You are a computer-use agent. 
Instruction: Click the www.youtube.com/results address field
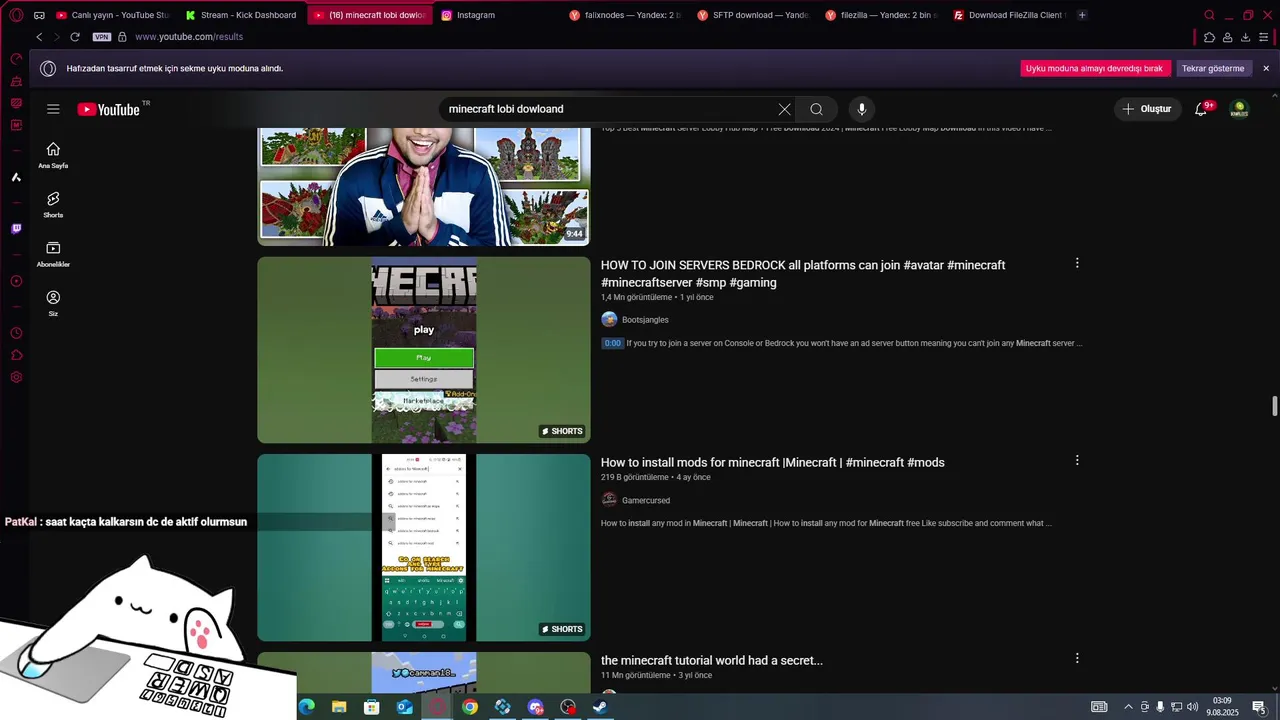pyautogui.click(x=189, y=37)
